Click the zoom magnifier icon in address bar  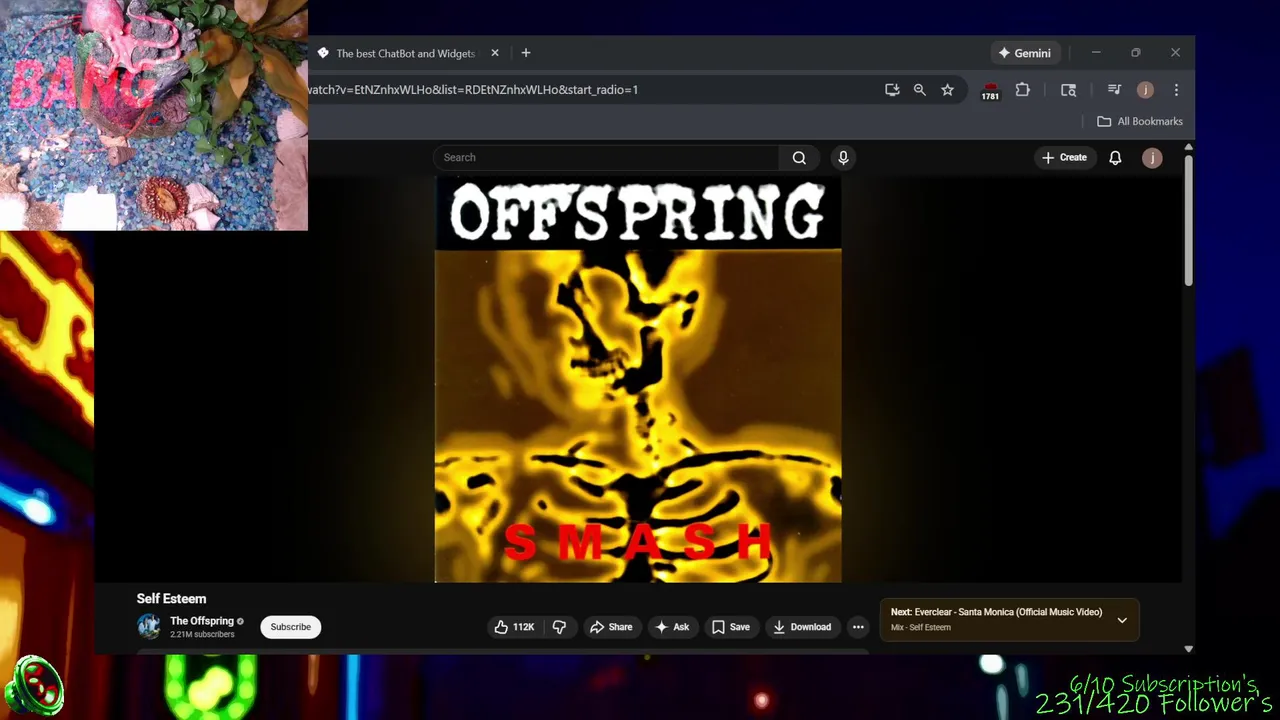click(x=920, y=90)
